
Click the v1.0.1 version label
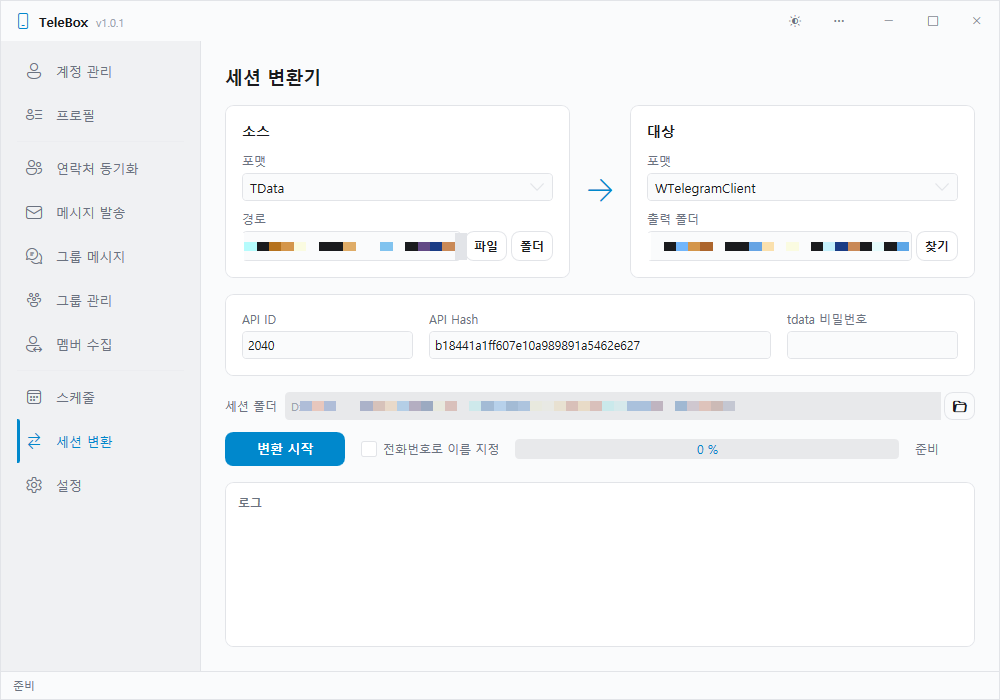click(110, 23)
